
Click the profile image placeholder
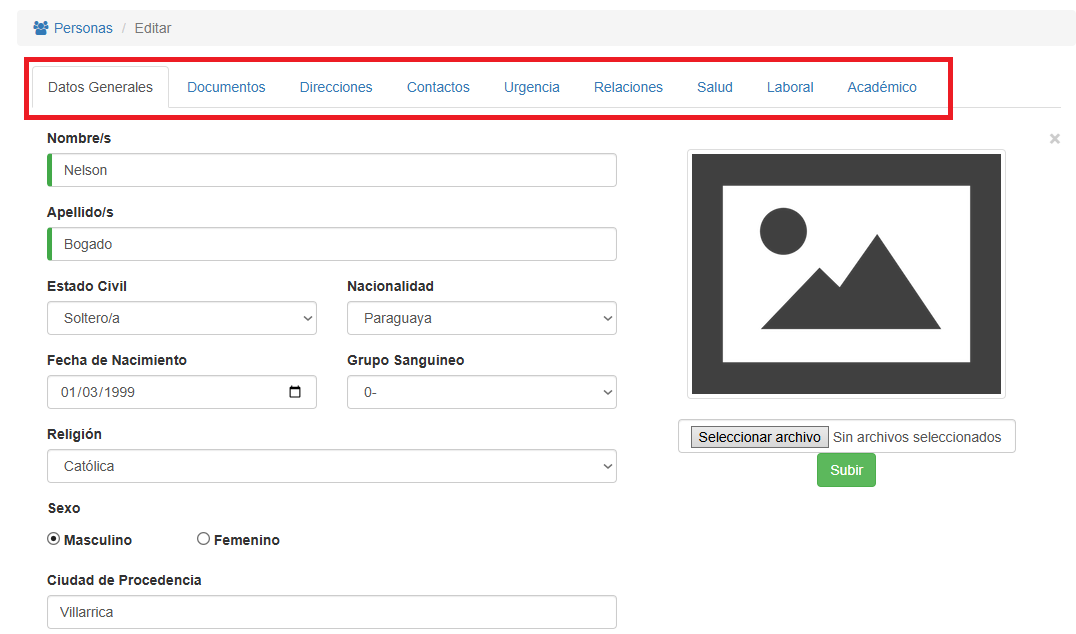846,273
